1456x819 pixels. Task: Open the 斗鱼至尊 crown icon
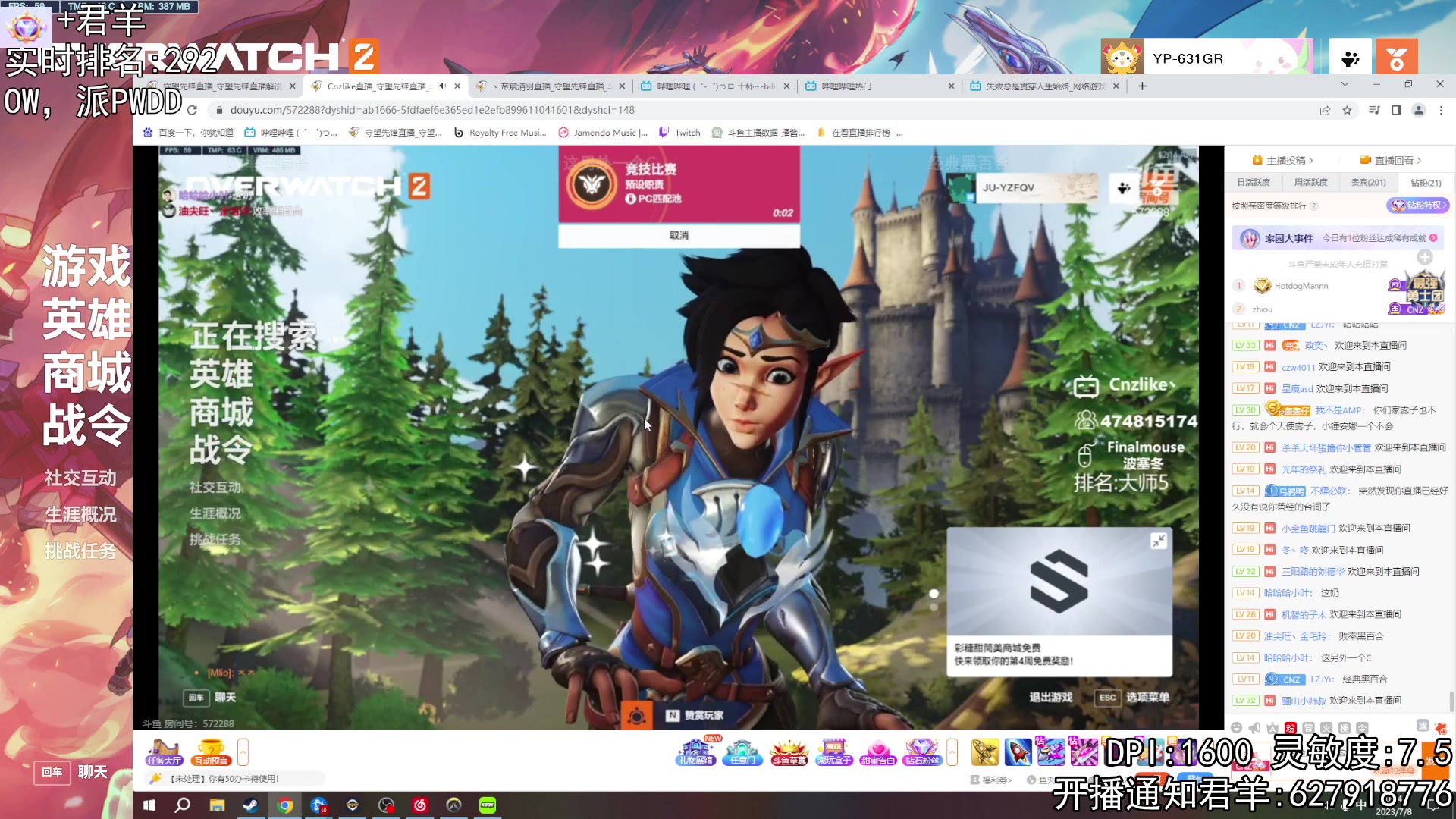click(x=789, y=752)
